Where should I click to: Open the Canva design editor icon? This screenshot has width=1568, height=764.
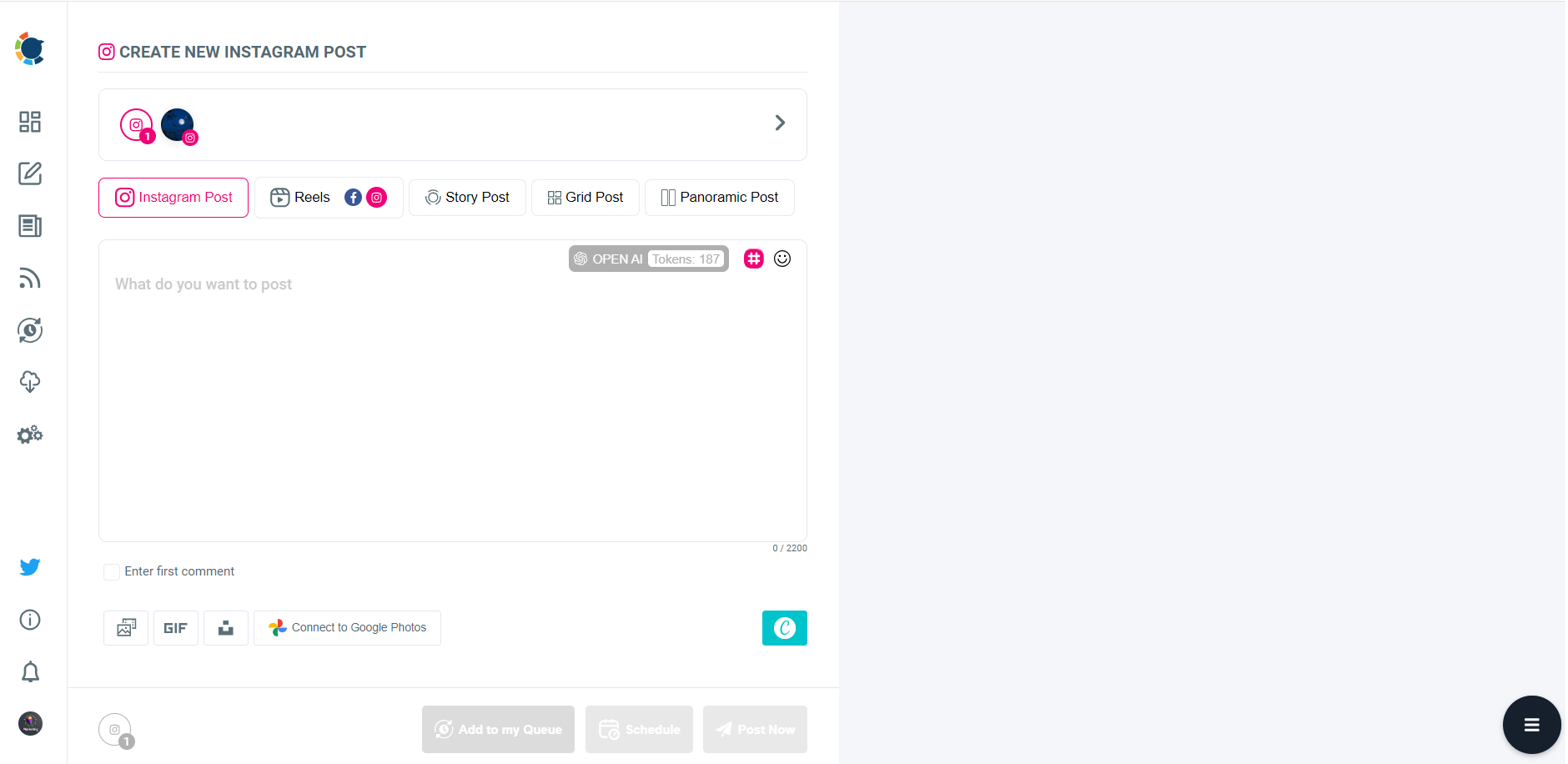(x=784, y=627)
